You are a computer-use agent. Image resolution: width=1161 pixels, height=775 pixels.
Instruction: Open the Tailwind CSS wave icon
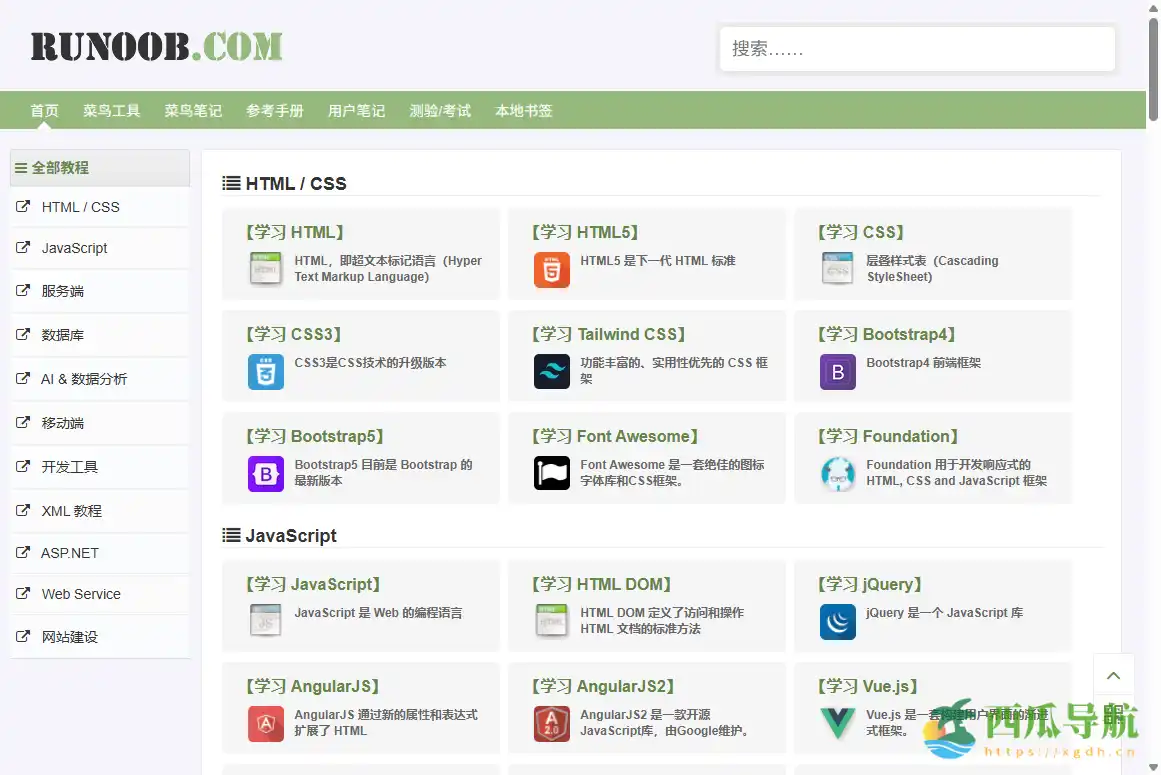point(551,372)
